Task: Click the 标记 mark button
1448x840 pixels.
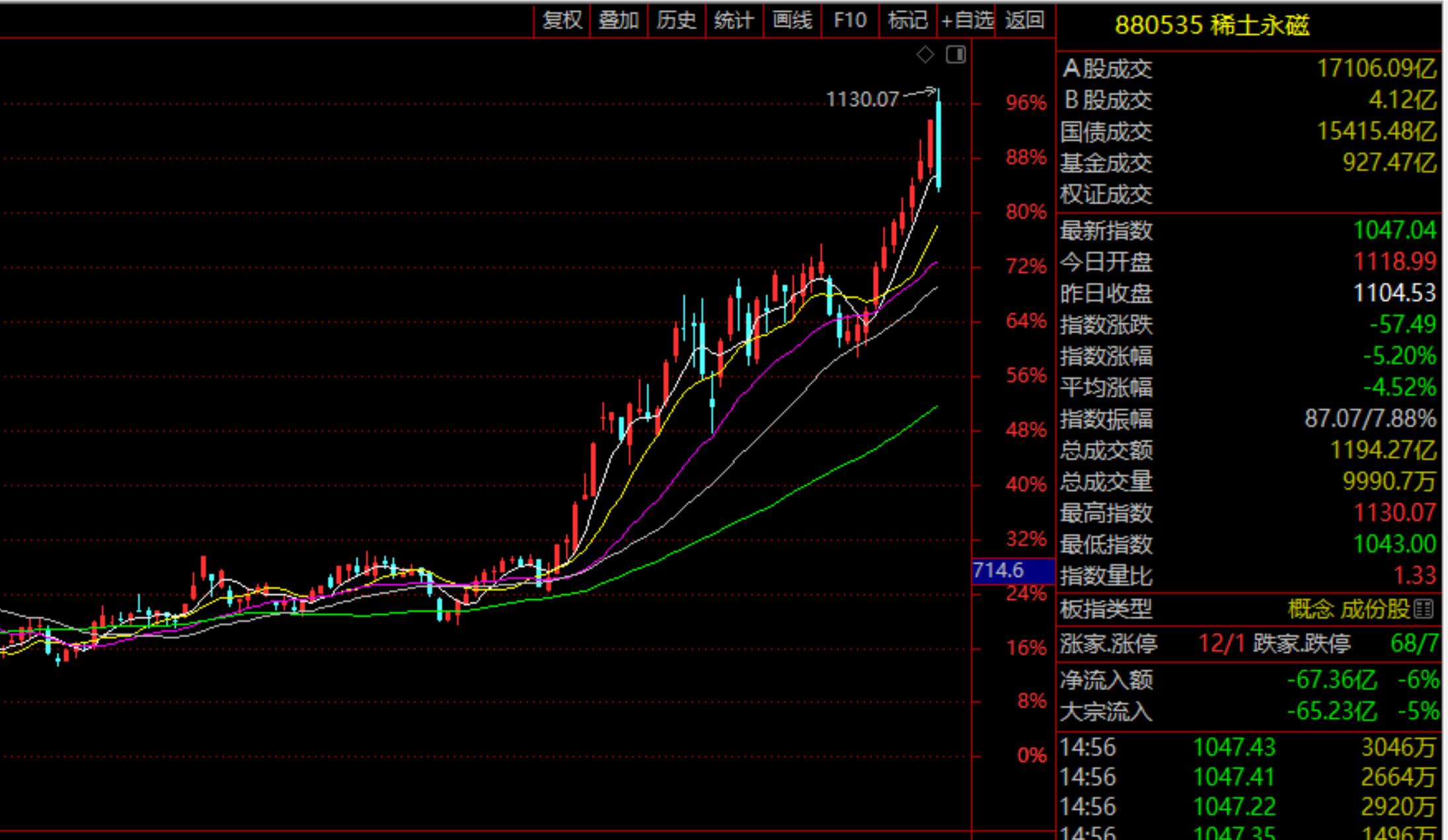Action: [907, 20]
